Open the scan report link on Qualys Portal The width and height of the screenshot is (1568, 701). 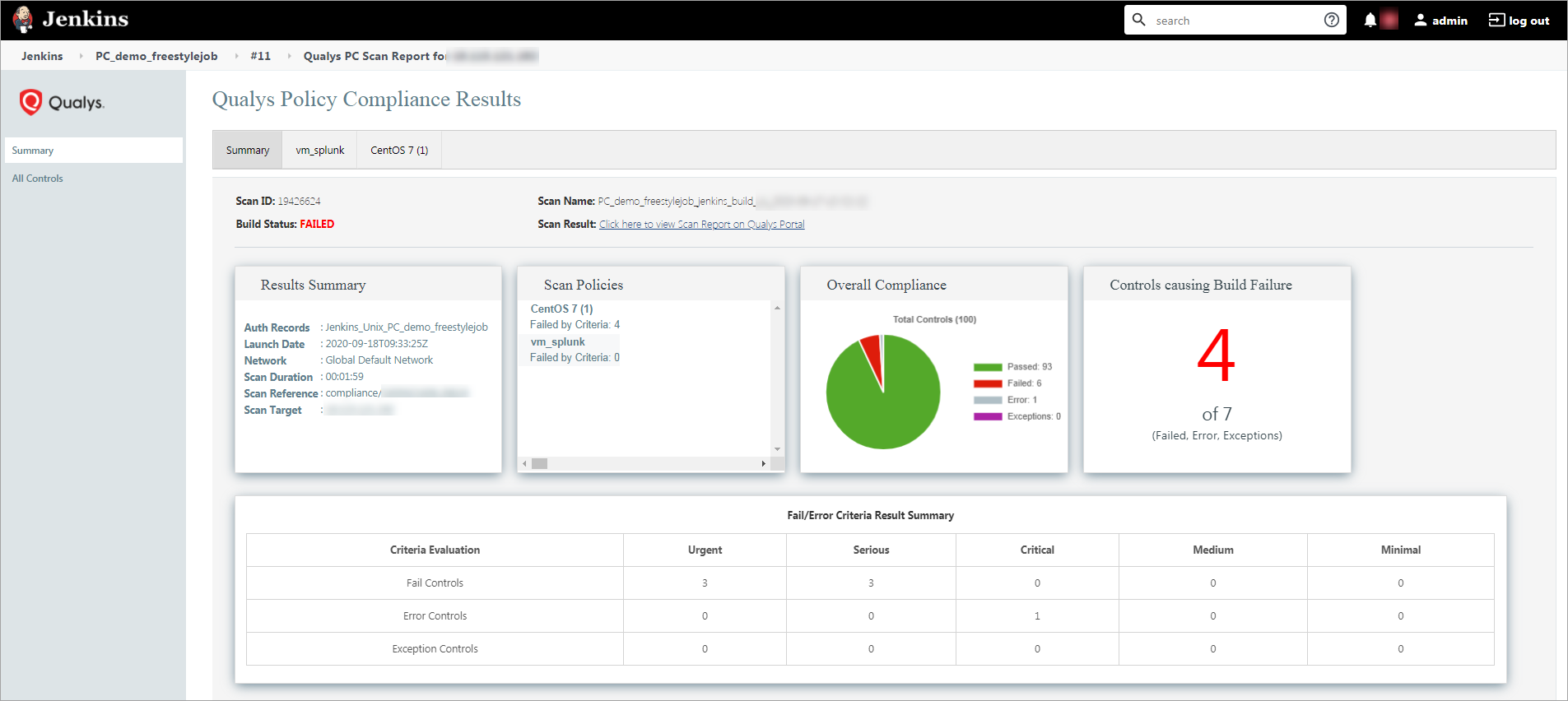(702, 225)
